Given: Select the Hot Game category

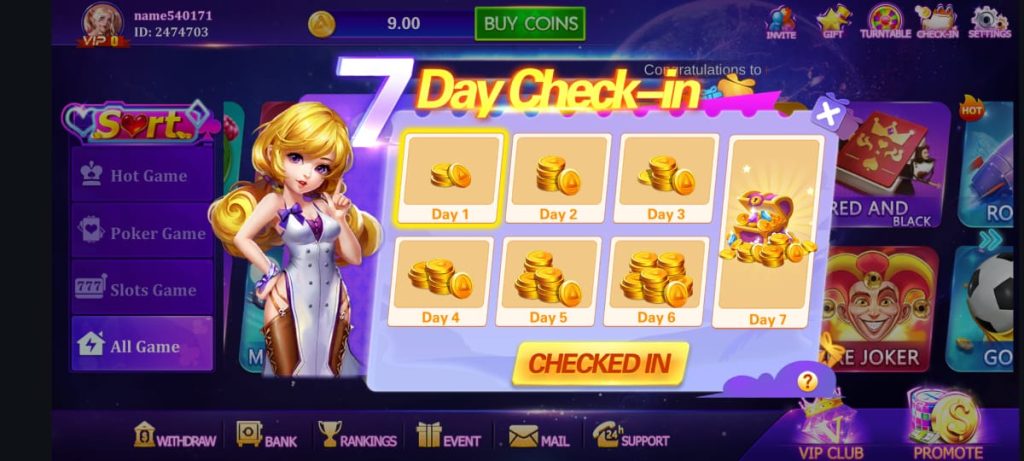Looking at the screenshot, I should pyautogui.click(x=142, y=174).
